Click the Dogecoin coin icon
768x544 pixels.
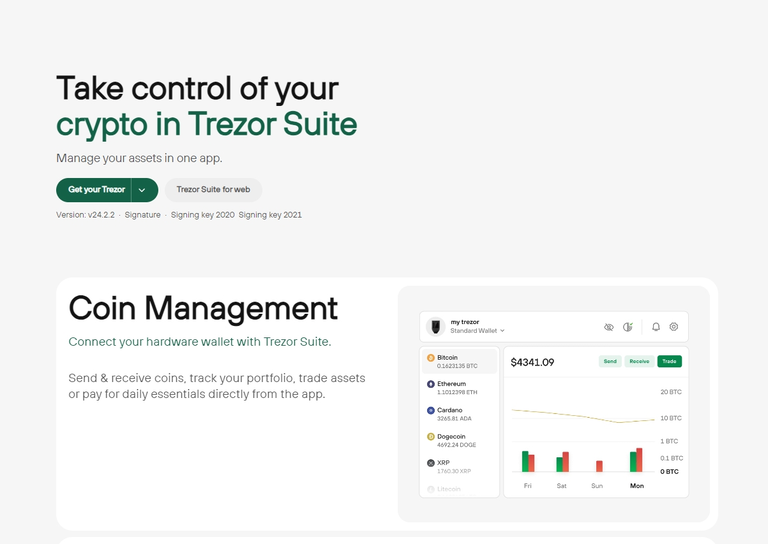tap(431, 437)
